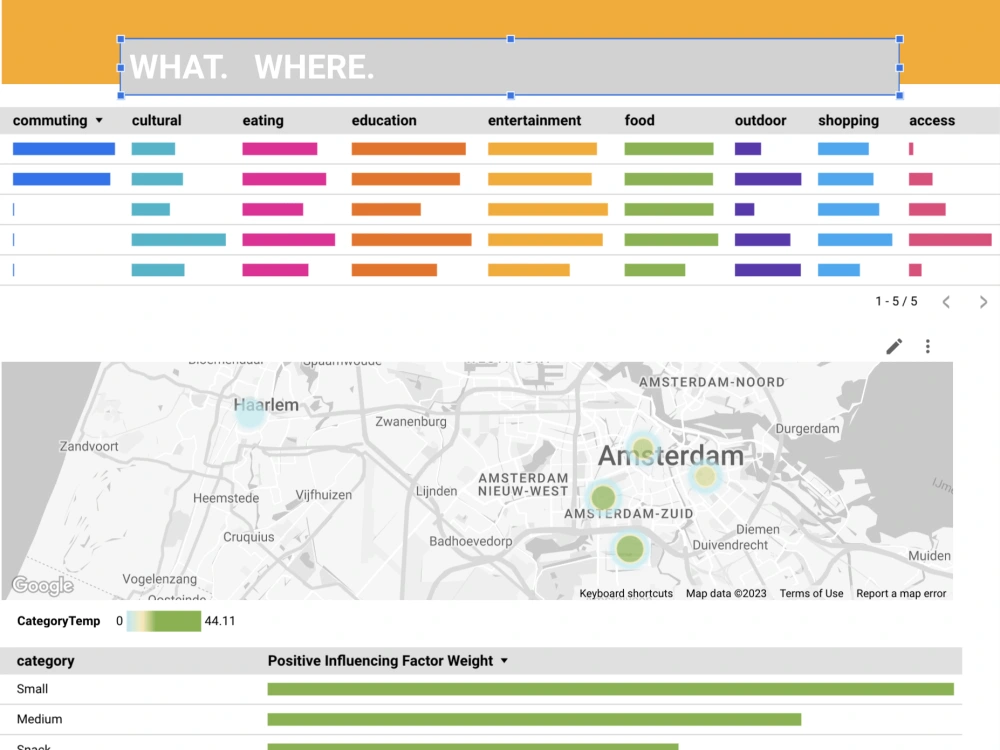The image size is (1000, 750).
Task: Click the 44.11 legend maximum value
Action: click(x=219, y=621)
